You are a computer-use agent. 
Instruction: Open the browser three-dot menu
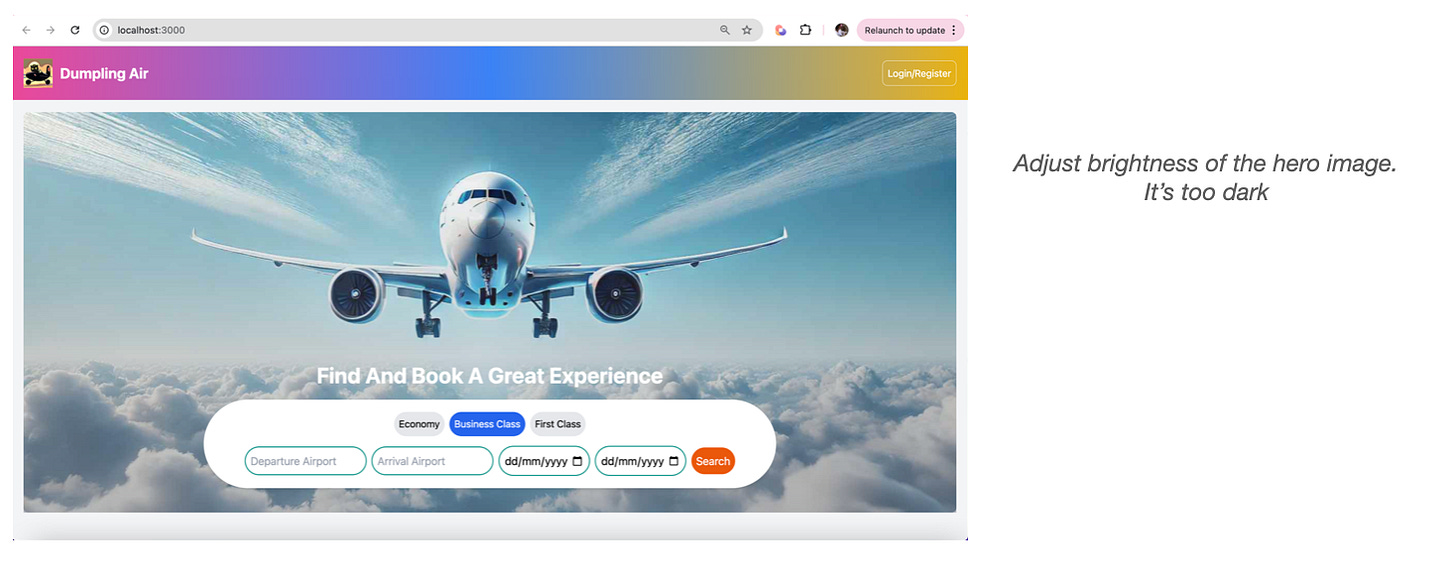click(954, 30)
